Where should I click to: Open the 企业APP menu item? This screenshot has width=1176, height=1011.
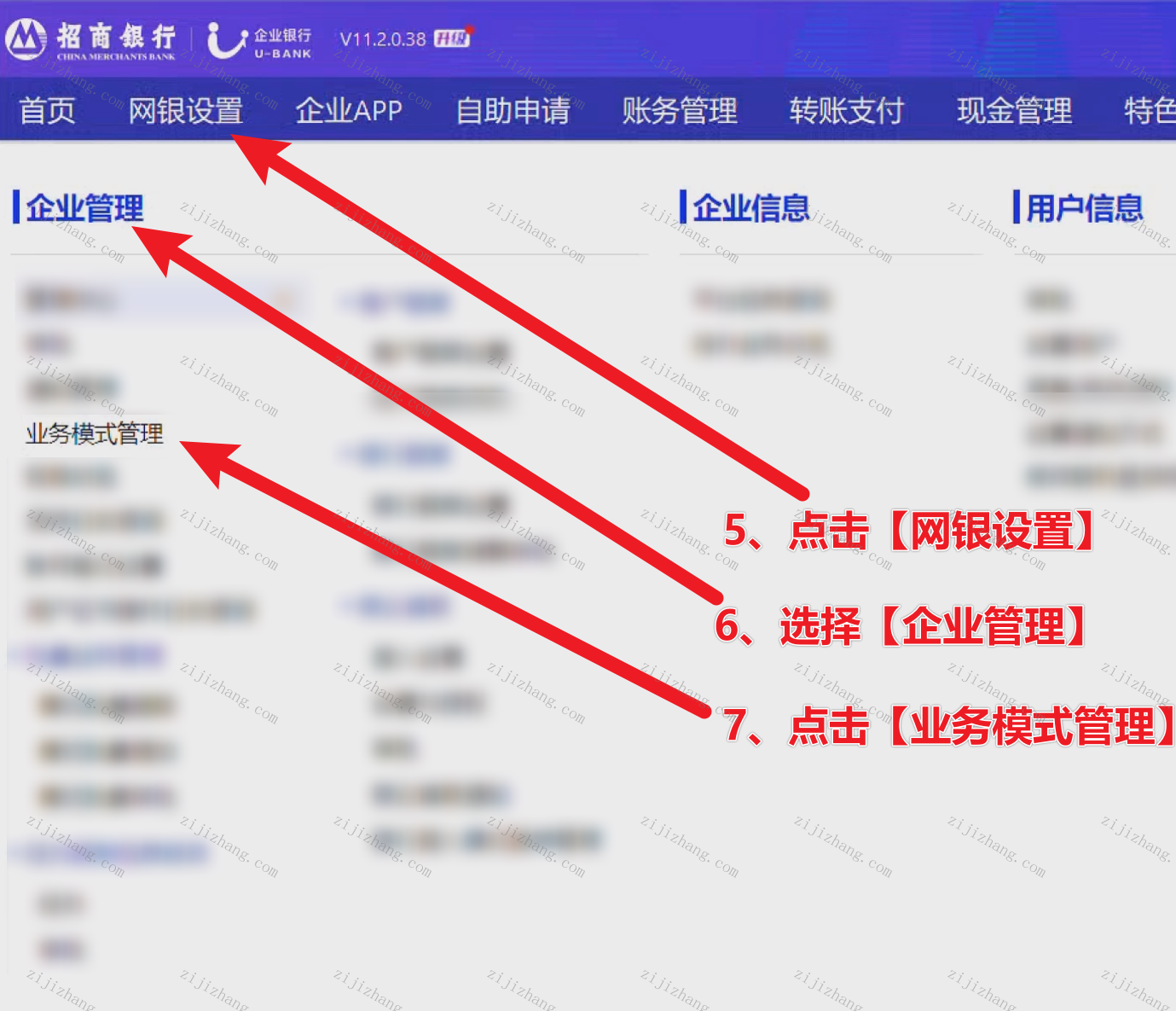pyautogui.click(x=349, y=111)
